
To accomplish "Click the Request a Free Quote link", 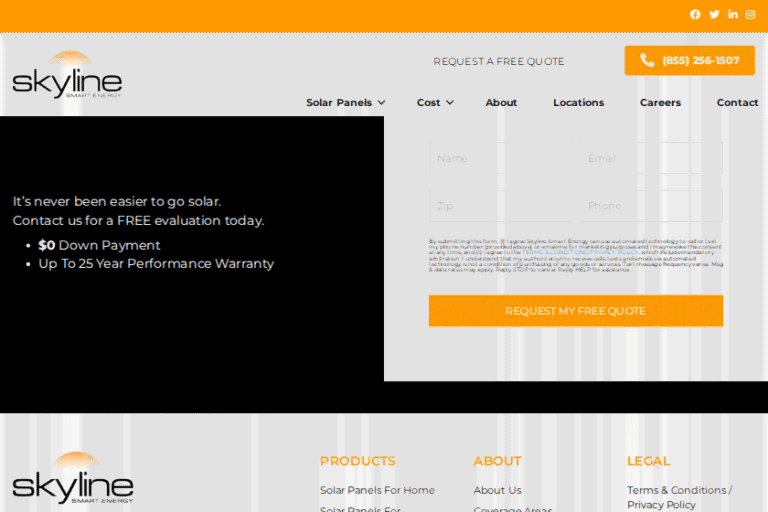I will [498, 61].
